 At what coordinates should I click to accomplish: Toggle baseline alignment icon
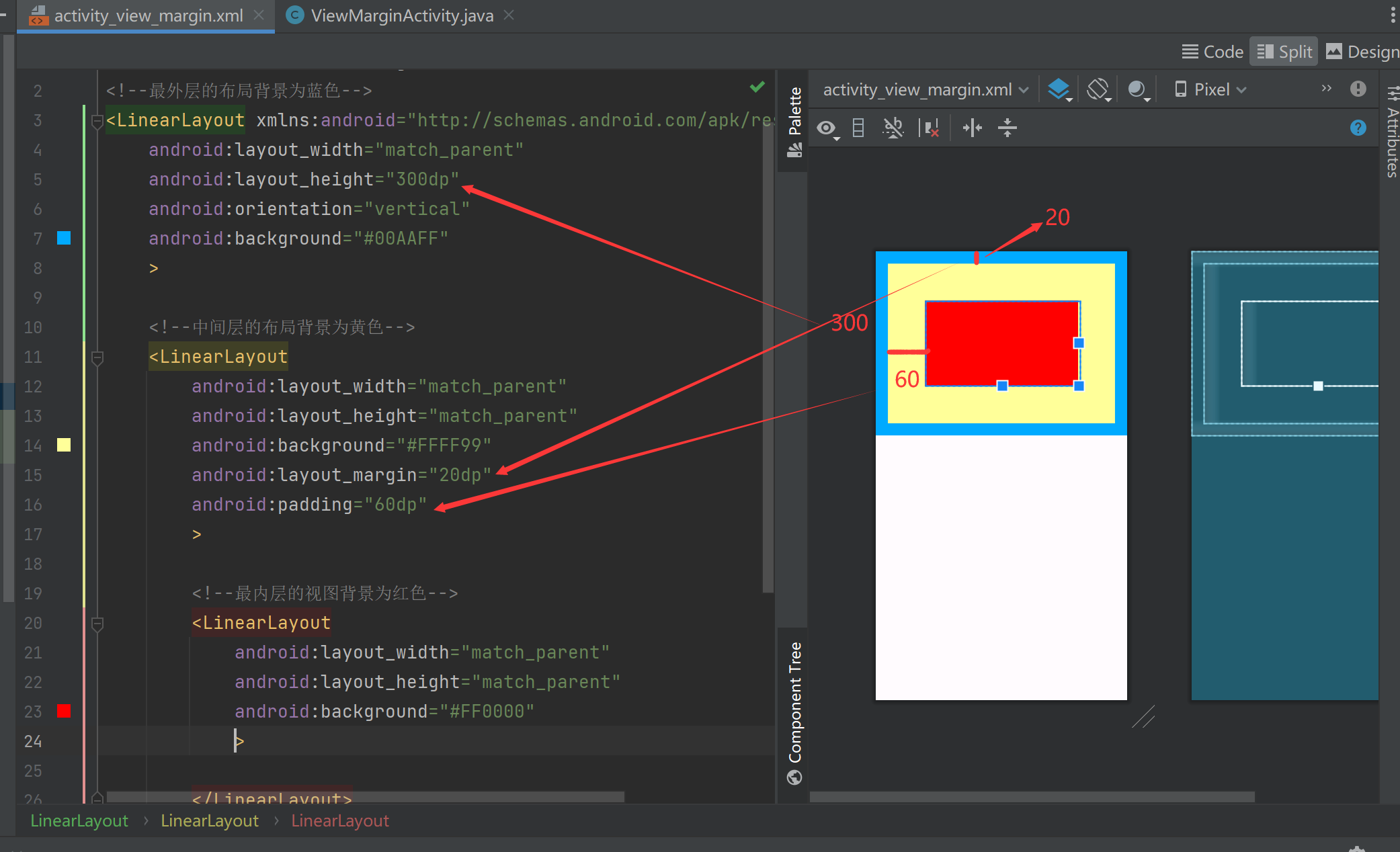[893, 128]
